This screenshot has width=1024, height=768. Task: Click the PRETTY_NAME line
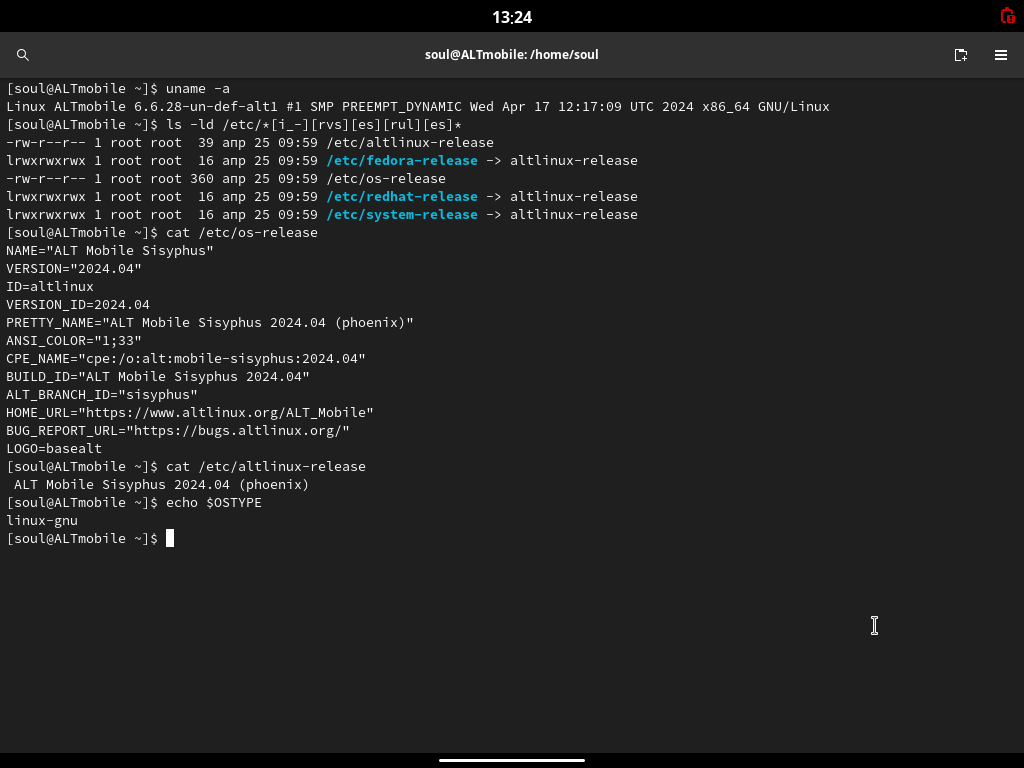(210, 323)
